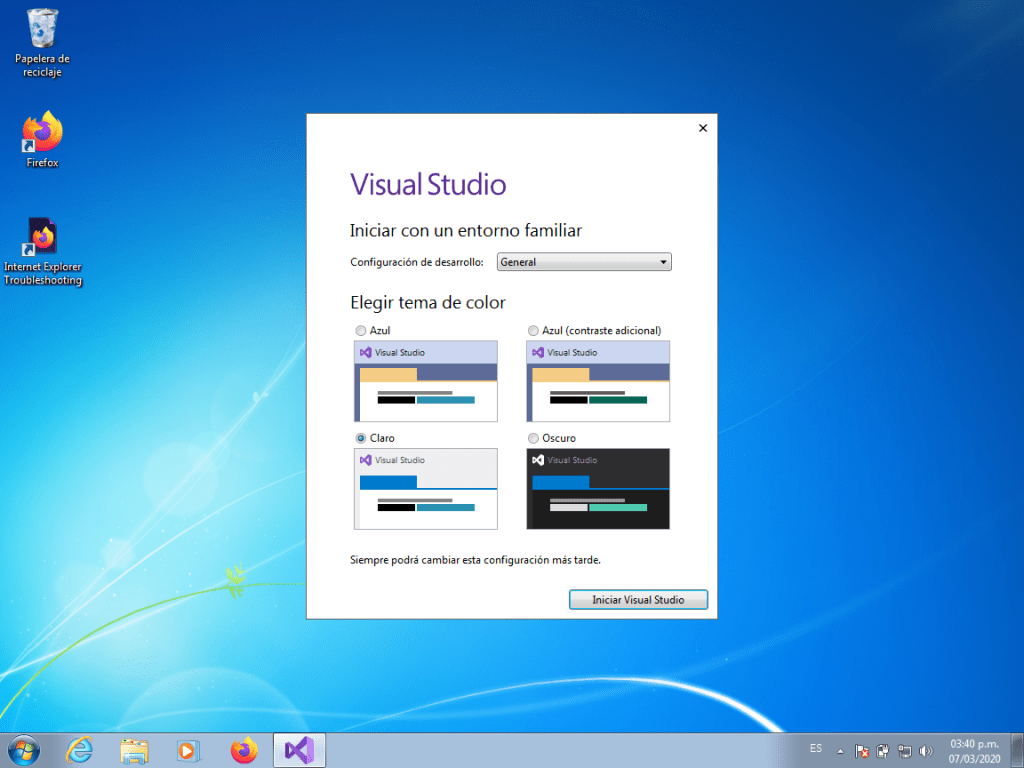Launch Windows Explorer from the taskbar
1024x768 pixels.
134,750
